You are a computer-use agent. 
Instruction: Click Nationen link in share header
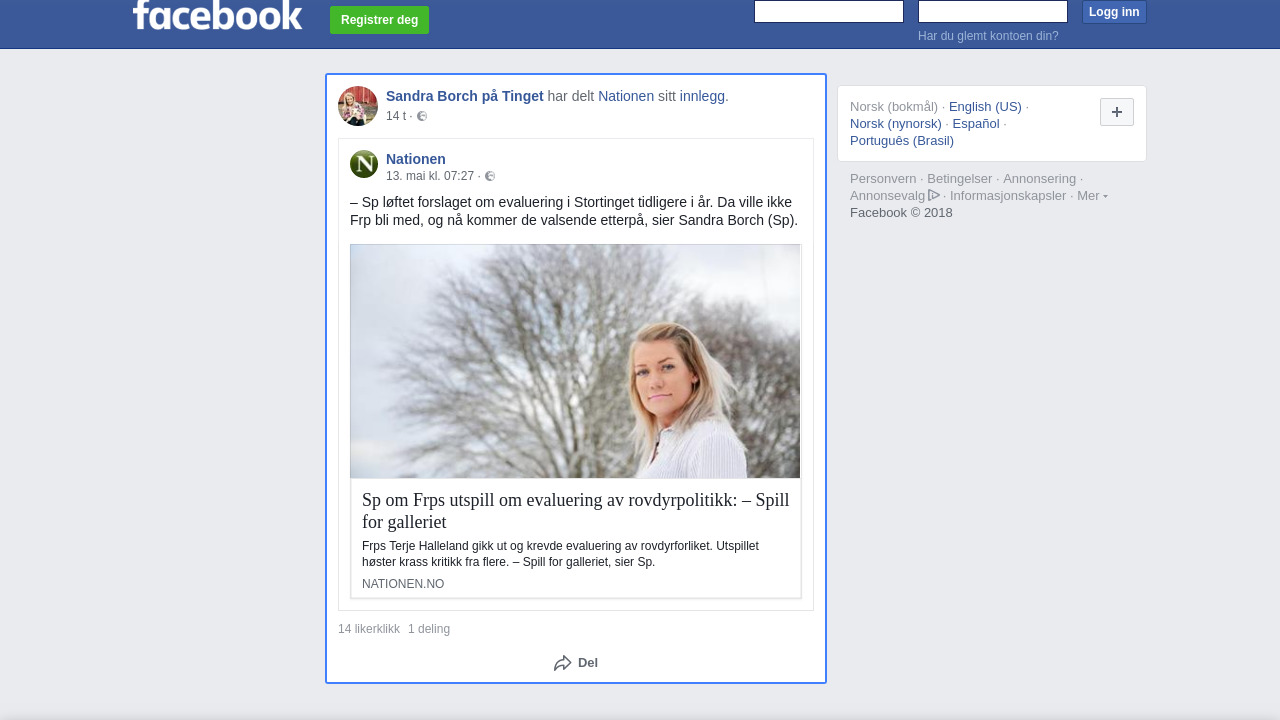(626, 96)
